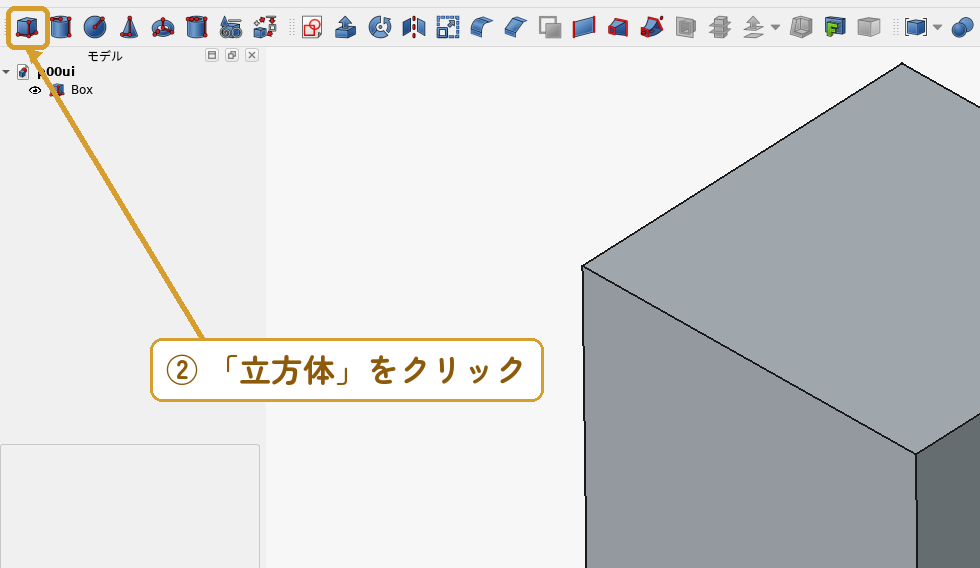This screenshot has width=980, height=568.
Task: Open the Shape Builder tool
Action: (265, 27)
